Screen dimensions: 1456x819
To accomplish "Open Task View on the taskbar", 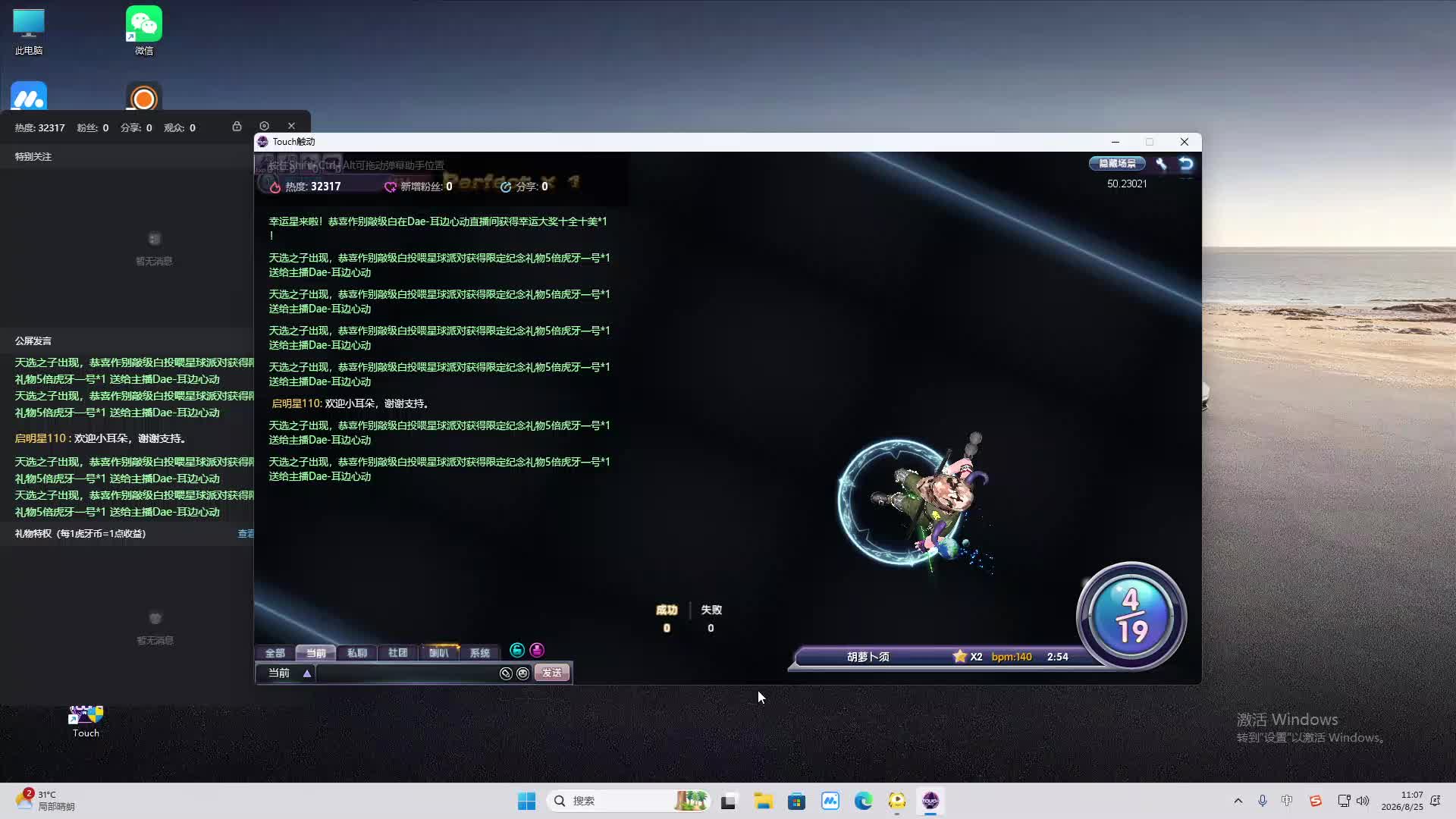I will 729,801.
